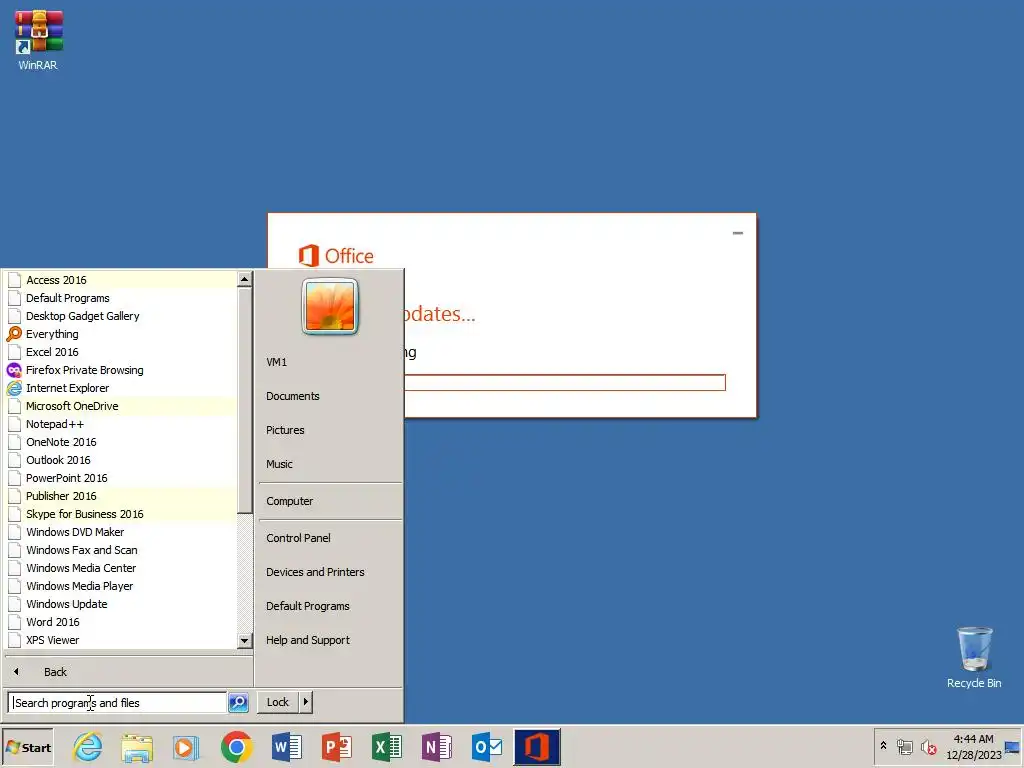
Task: Open Windows Explorer folder in taskbar
Action: click(137, 746)
